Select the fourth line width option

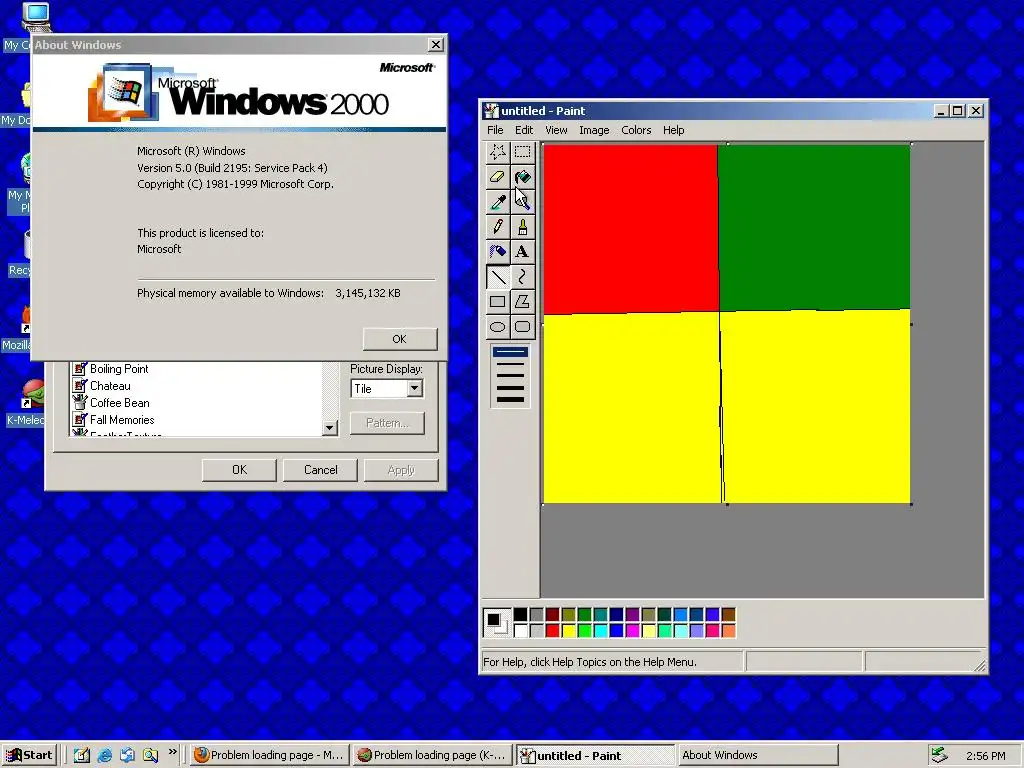(x=510, y=387)
